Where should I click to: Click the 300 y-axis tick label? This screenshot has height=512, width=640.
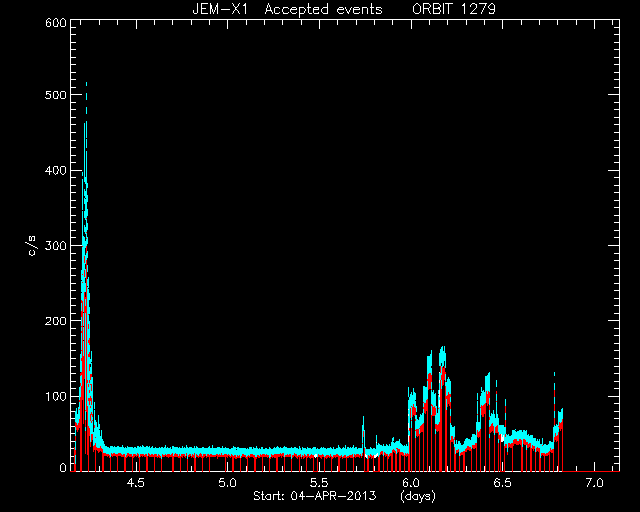[56, 245]
